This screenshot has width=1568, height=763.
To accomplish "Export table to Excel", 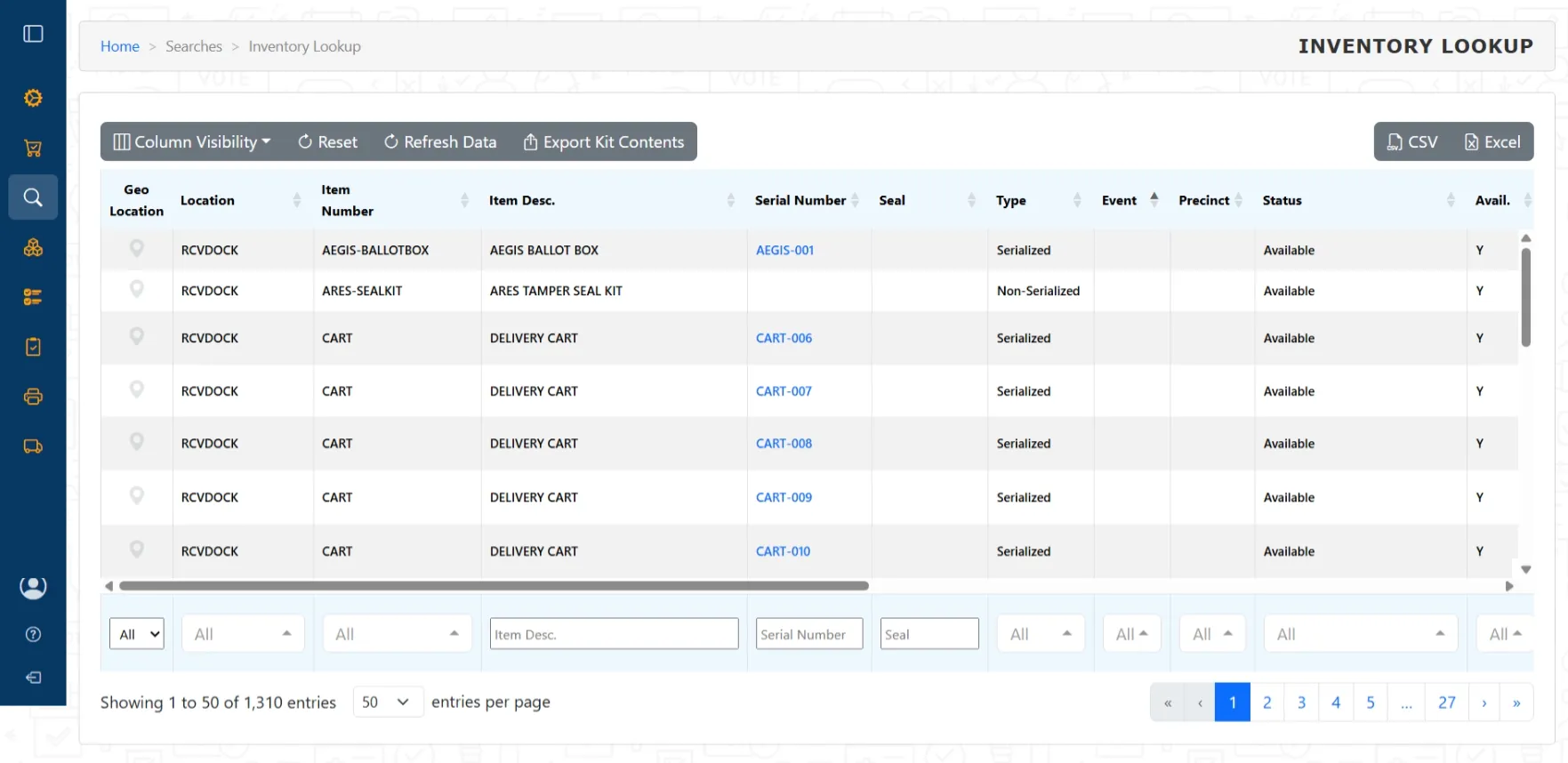I will tap(1492, 142).
